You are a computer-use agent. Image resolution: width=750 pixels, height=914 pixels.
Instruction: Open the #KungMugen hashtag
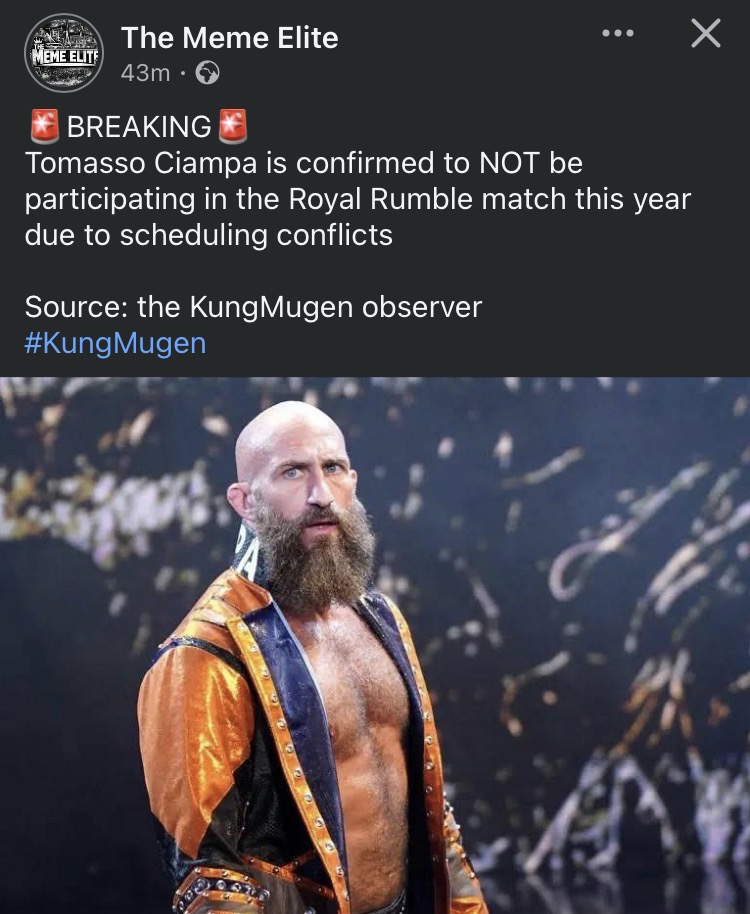pos(115,343)
